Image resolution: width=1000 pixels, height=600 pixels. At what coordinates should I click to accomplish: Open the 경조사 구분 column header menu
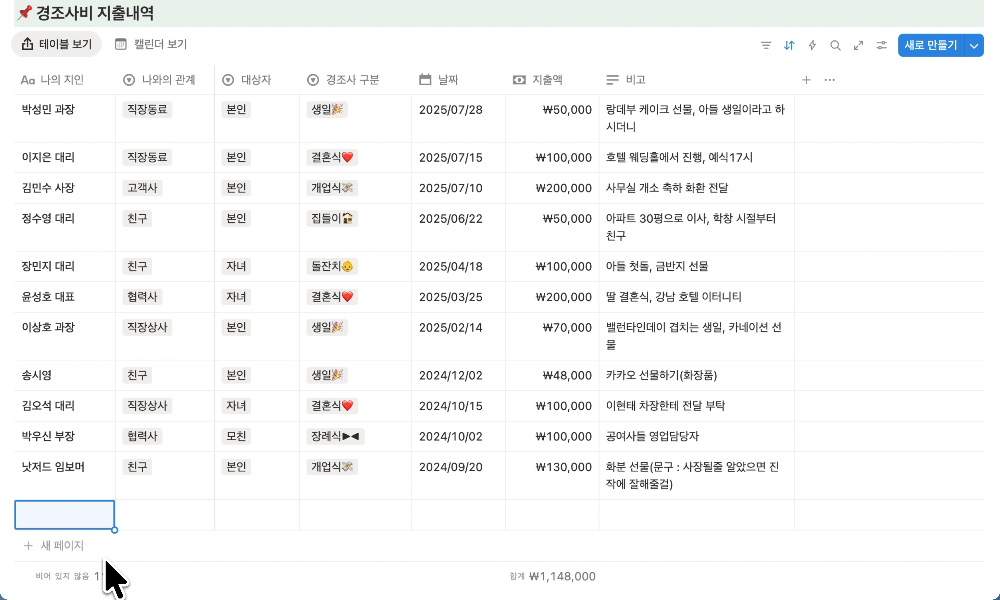[345, 80]
